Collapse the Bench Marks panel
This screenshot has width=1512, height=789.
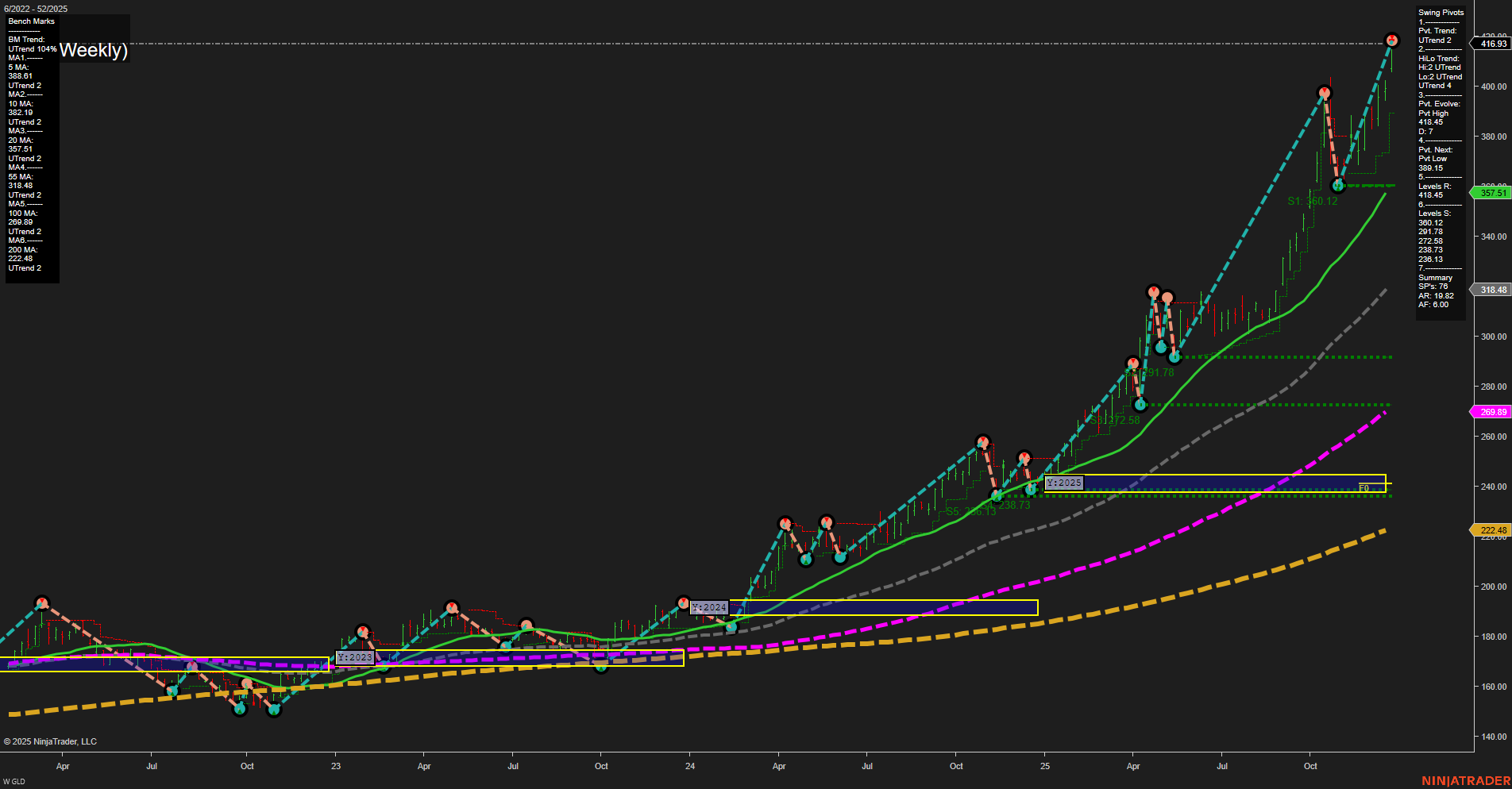(31, 21)
